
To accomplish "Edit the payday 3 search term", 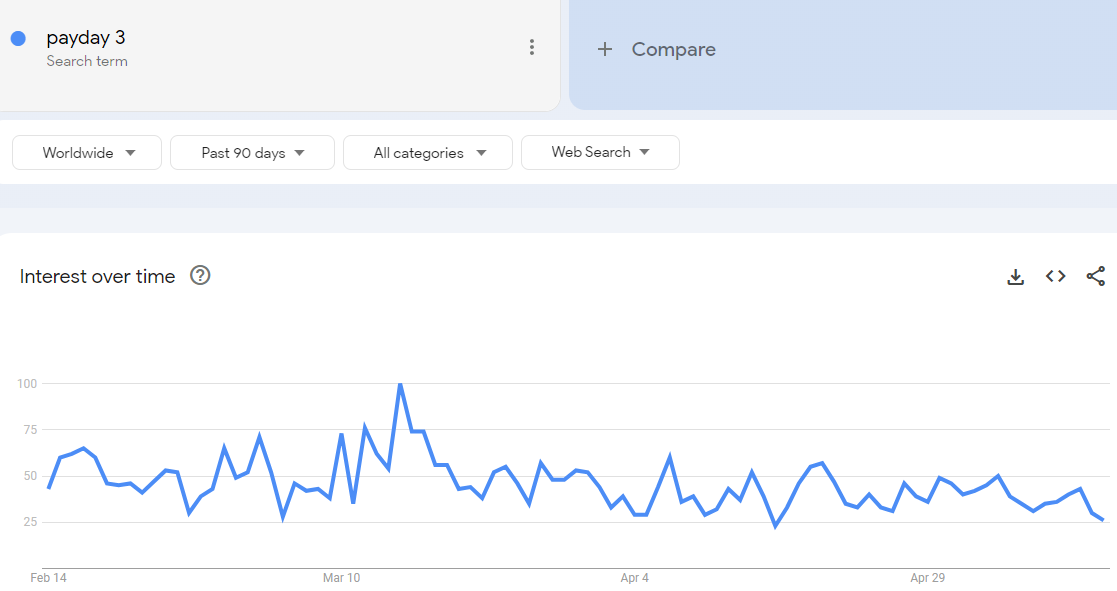I will [85, 37].
